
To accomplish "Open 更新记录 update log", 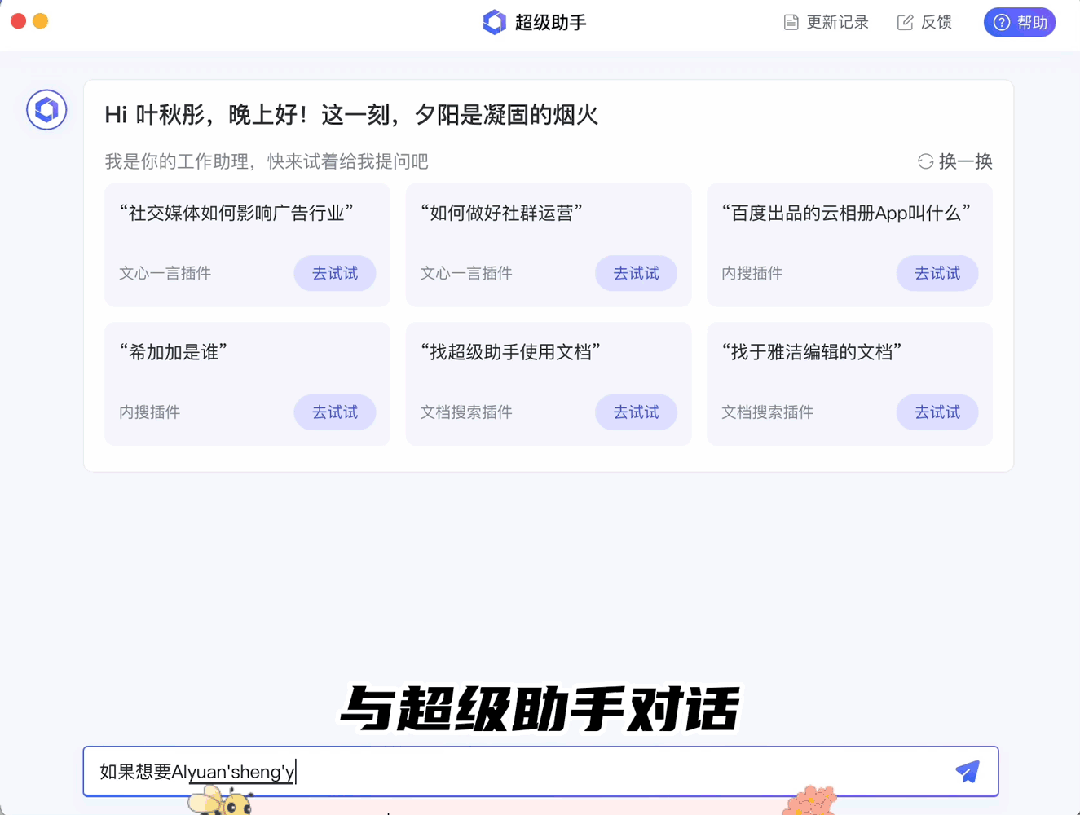I will click(826, 22).
